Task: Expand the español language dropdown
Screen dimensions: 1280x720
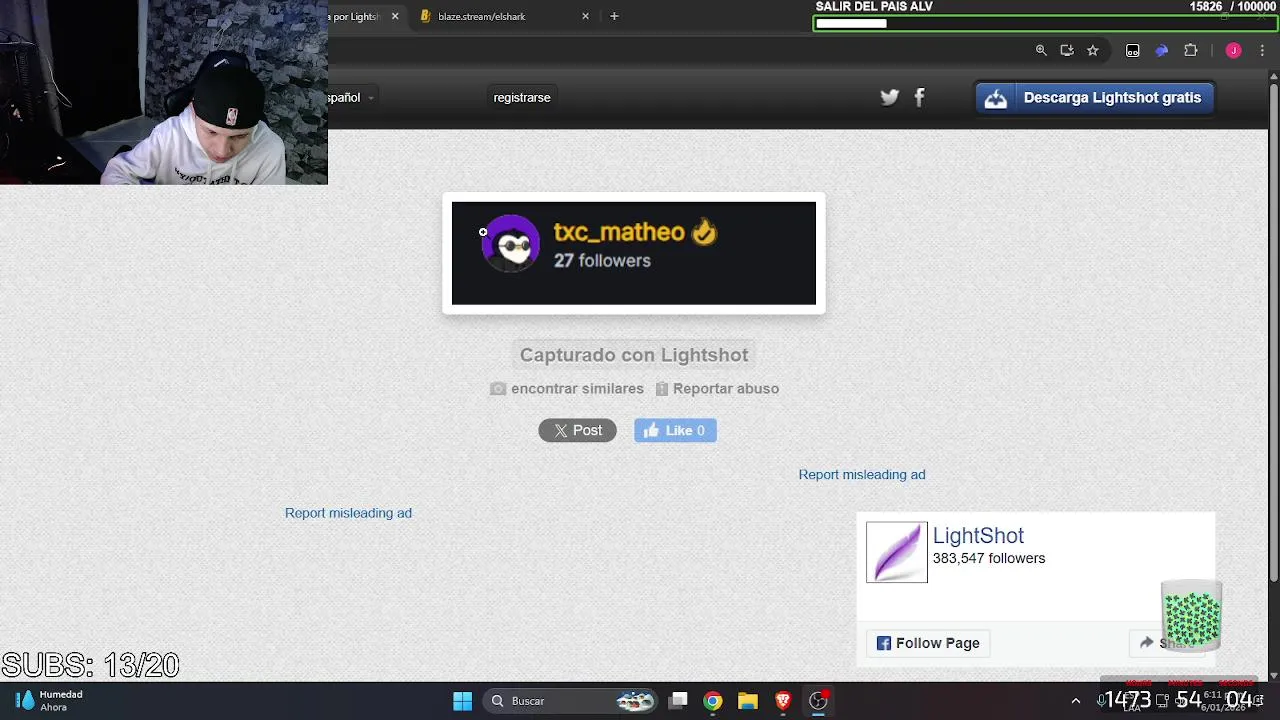Action: (x=351, y=97)
